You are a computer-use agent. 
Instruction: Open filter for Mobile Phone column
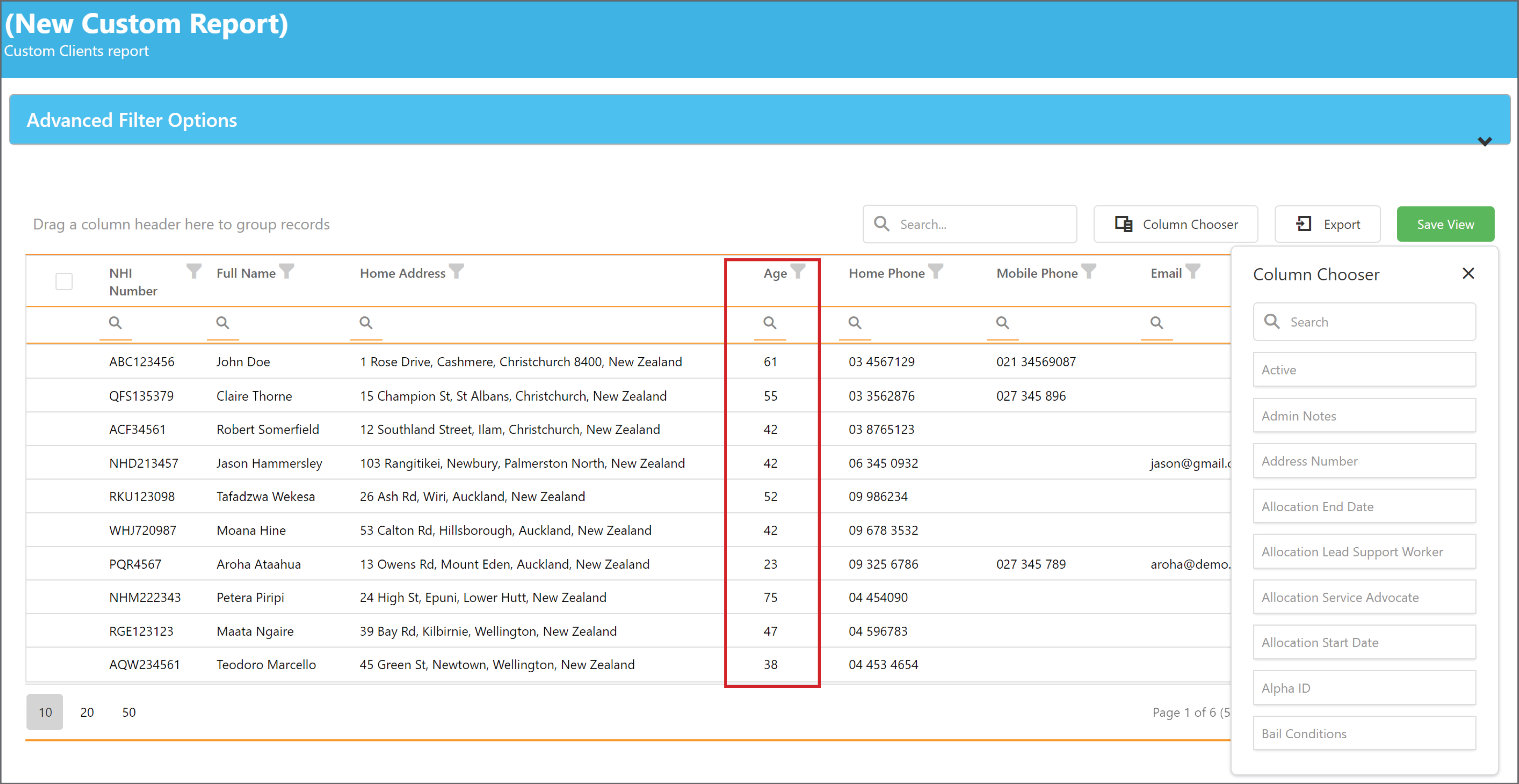(x=1088, y=271)
